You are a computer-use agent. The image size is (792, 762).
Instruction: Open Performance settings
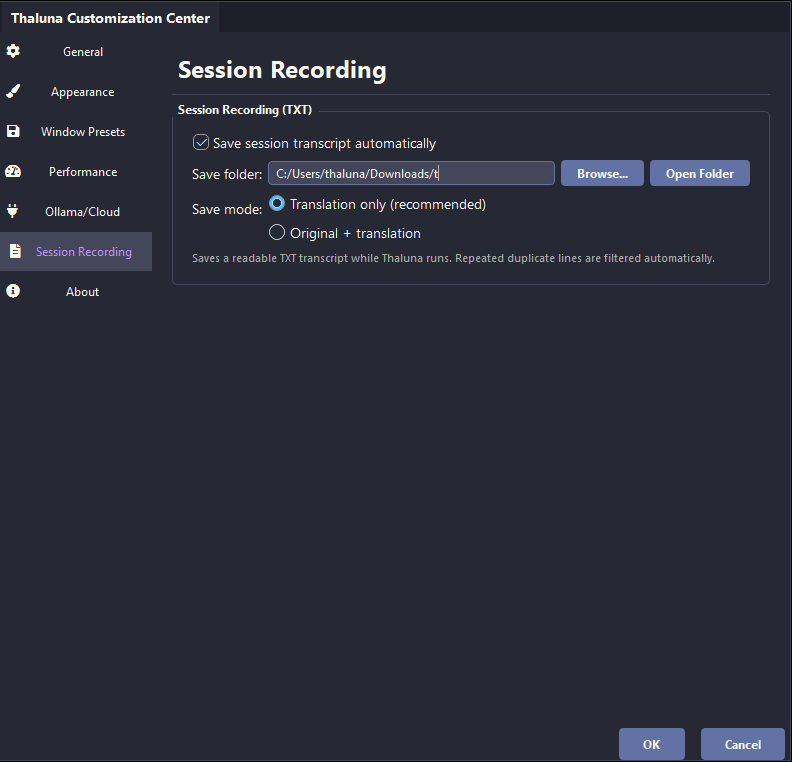[83, 172]
